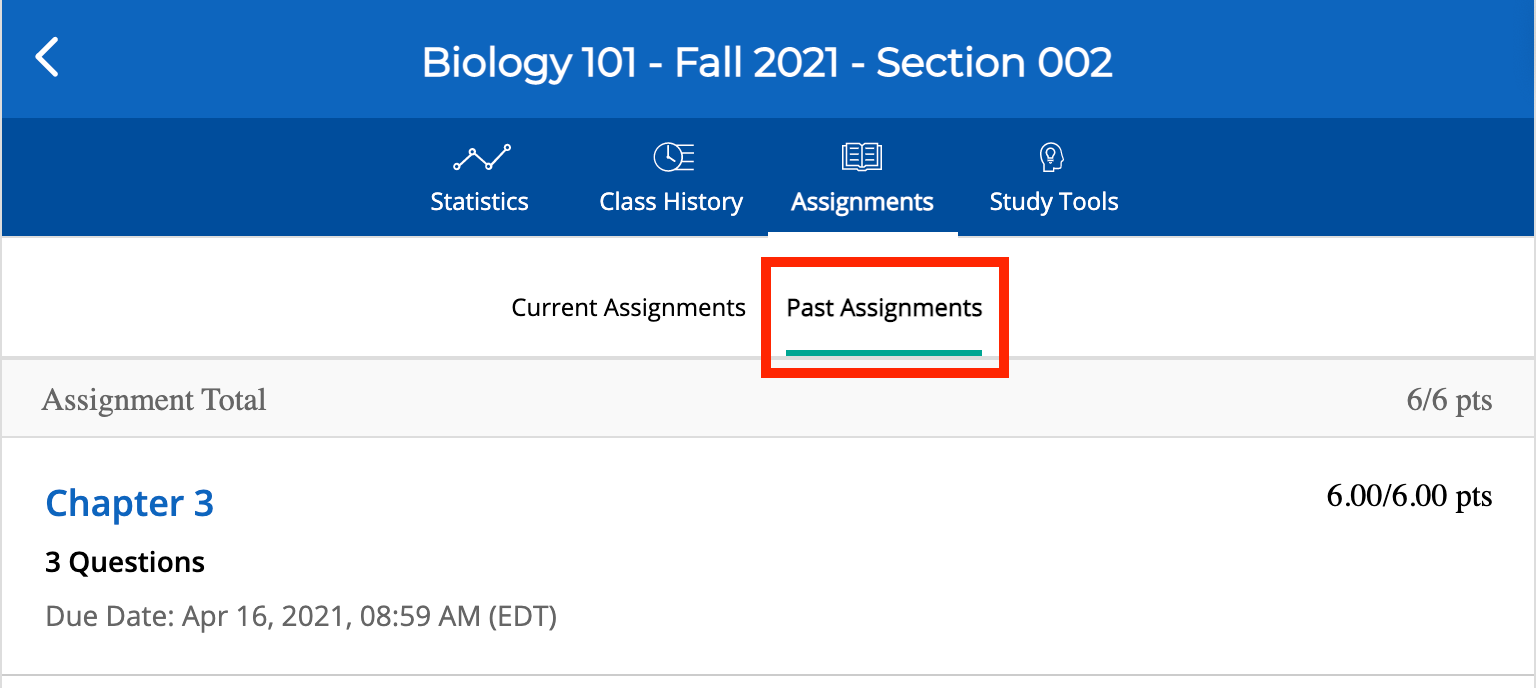Click the 3 Questions text under Chapter 3
The image size is (1536, 688).
click(124, 562)
